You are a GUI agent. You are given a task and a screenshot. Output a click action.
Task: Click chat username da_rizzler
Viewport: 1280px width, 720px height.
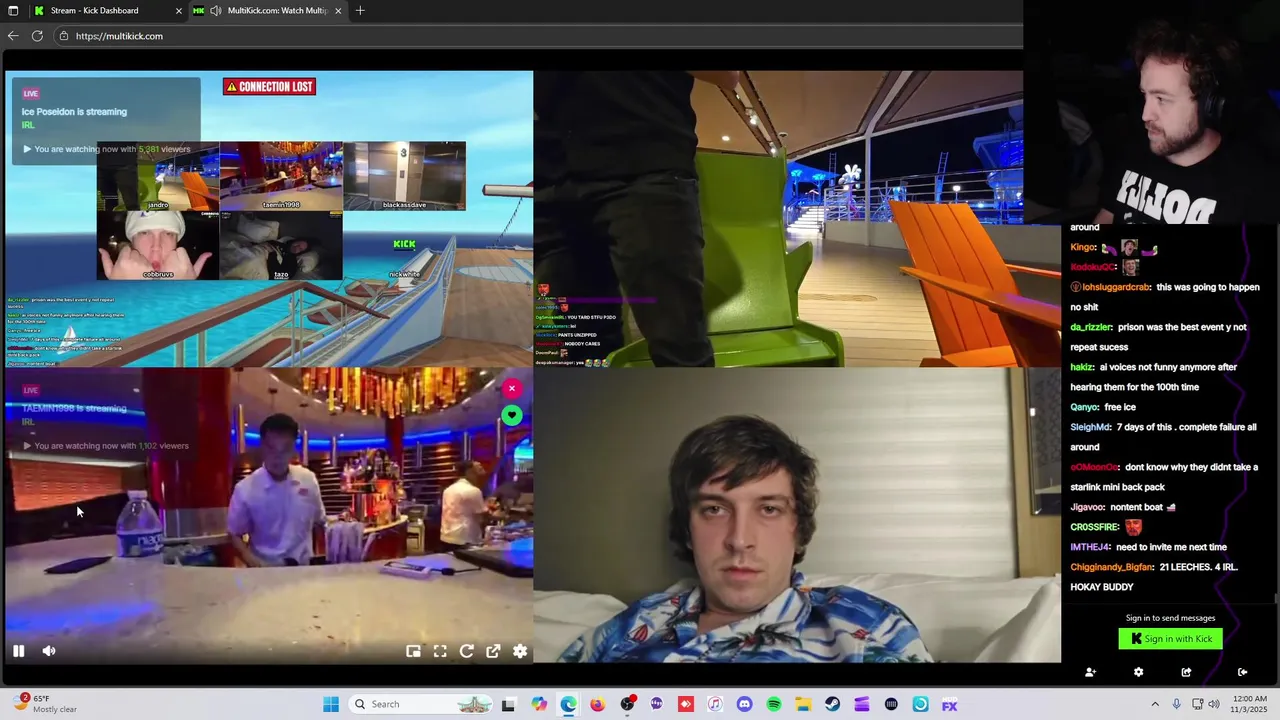[1092, 327]
